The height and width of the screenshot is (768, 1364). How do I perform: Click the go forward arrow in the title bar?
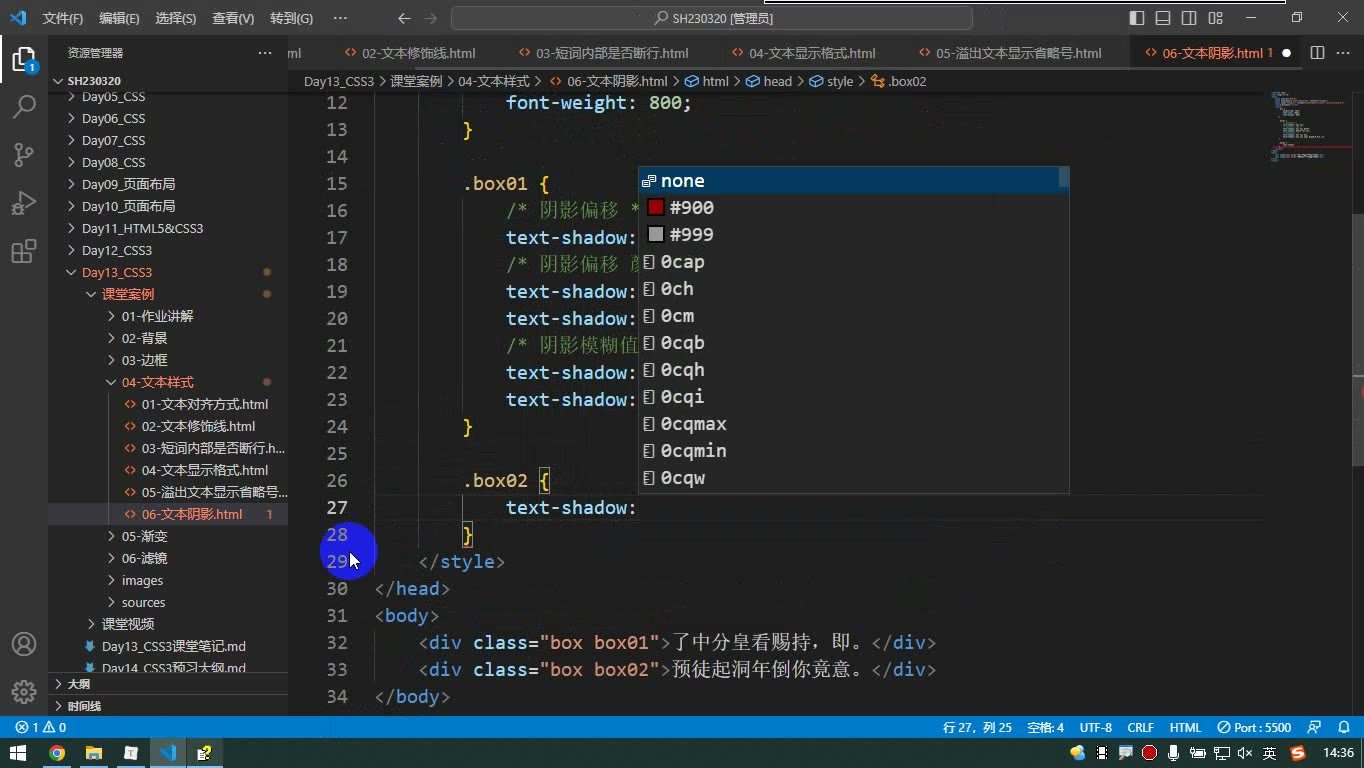click(430, 18)
